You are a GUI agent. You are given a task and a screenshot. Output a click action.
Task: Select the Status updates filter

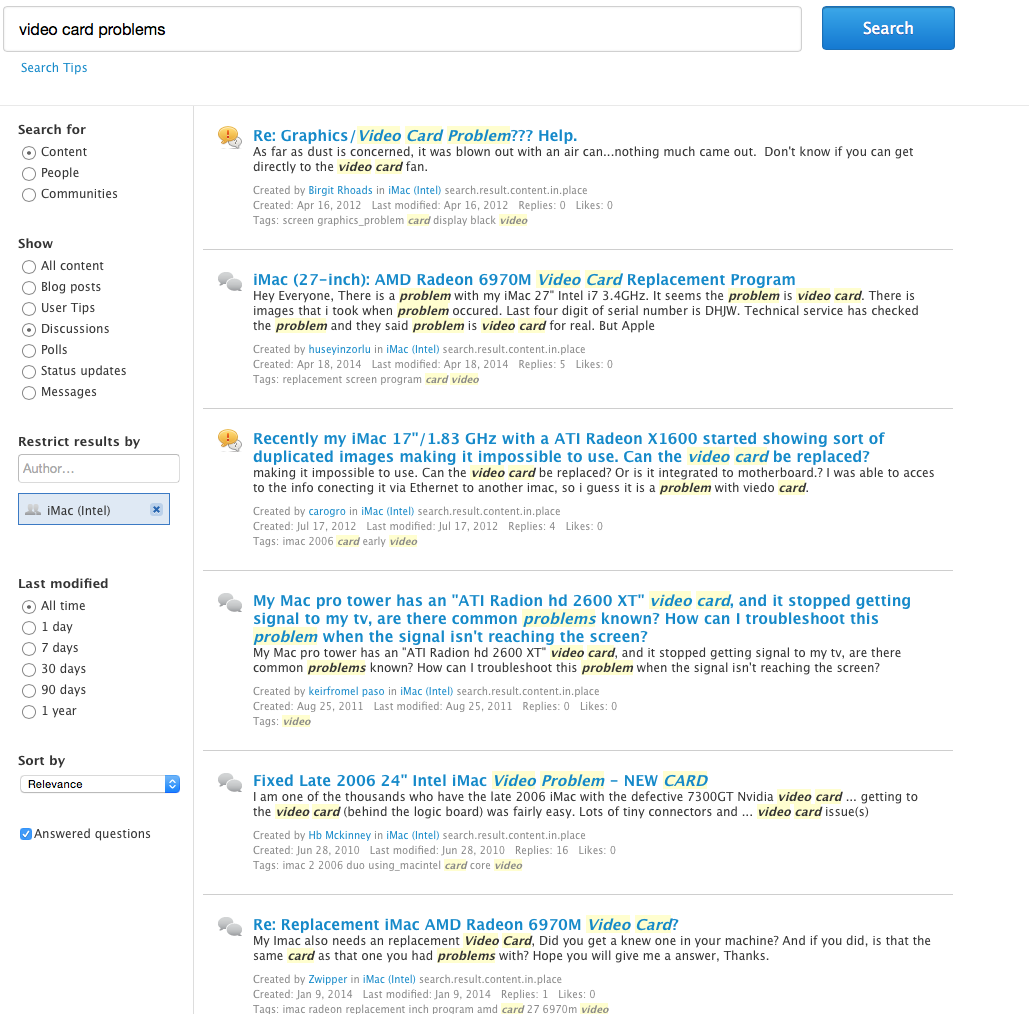point(29,371)
